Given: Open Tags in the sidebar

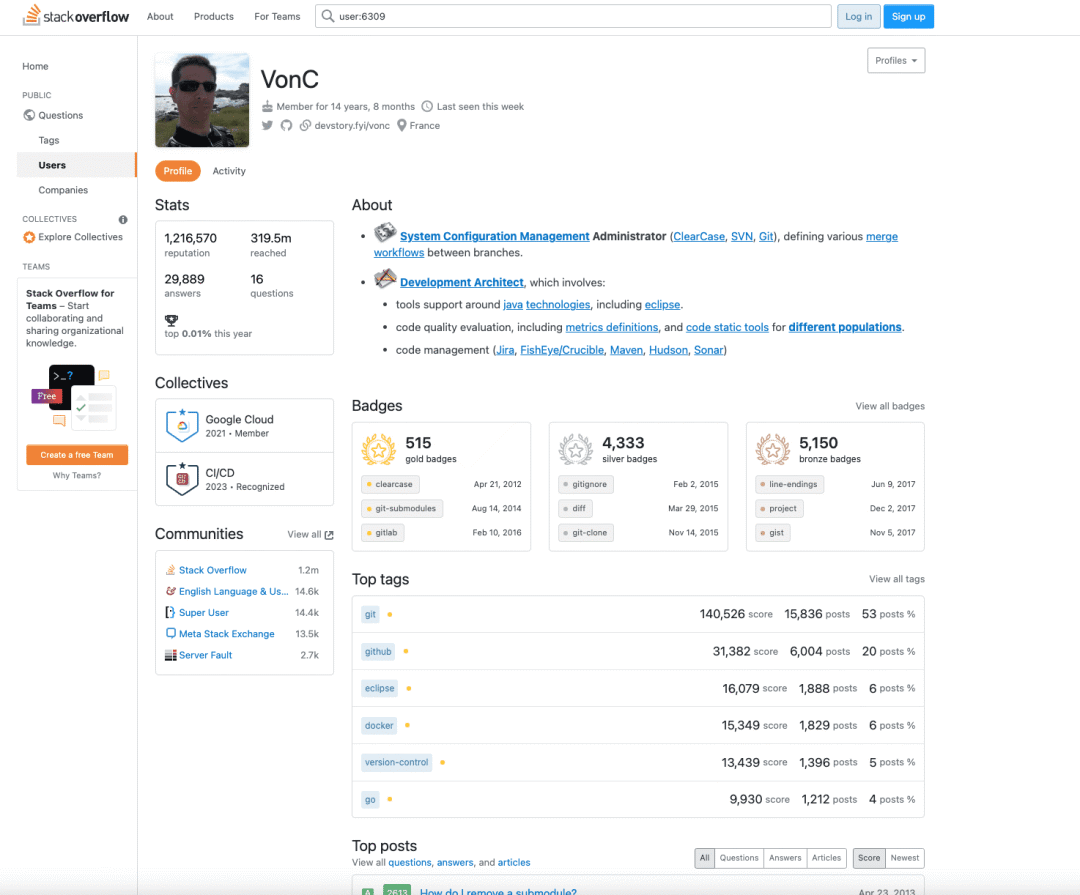Looking at the screenshot, I should point(49,140).
